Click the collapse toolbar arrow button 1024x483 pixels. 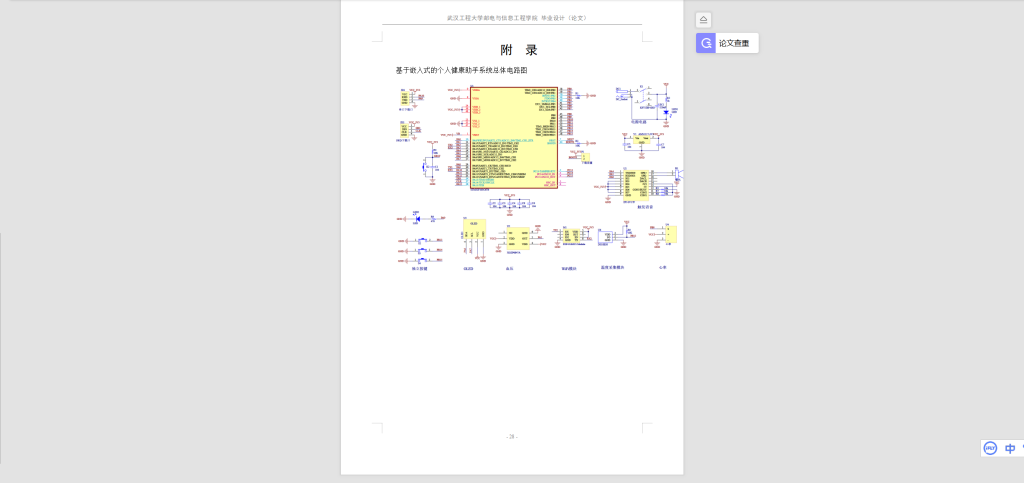(703, 20)
